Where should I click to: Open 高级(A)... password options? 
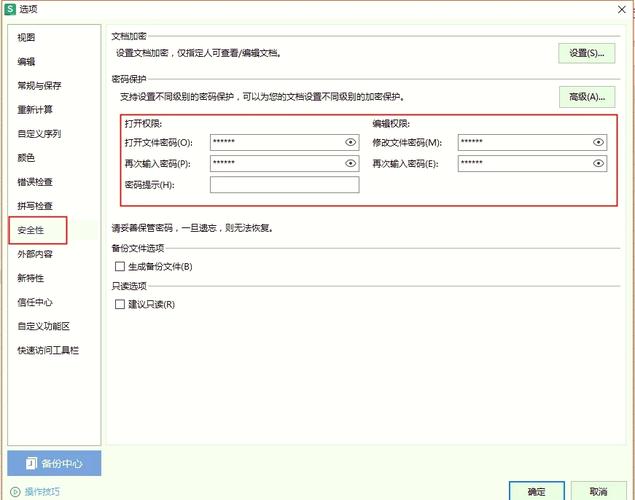tap(587, 97)
